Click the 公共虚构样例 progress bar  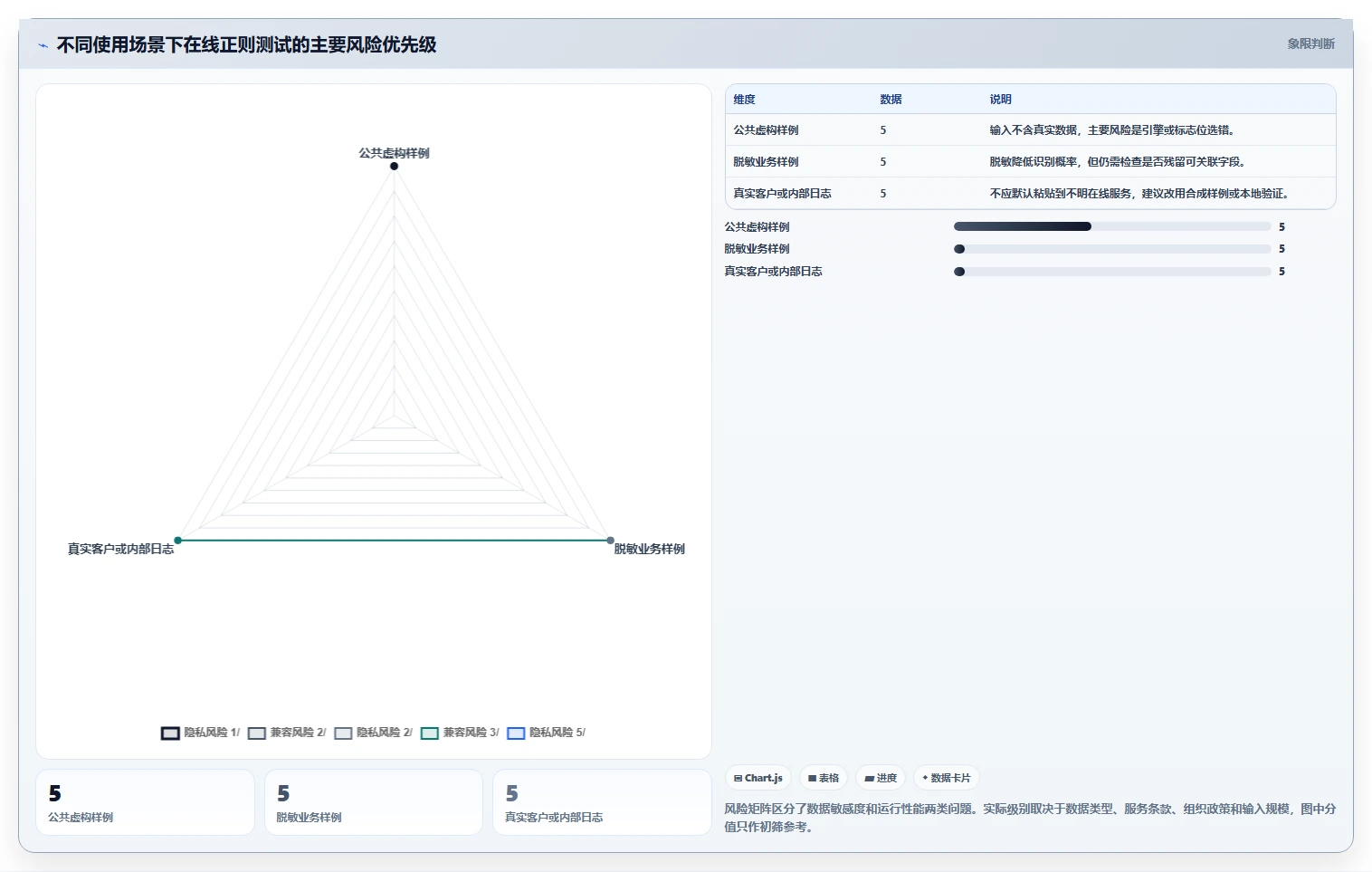[1112, 226]
